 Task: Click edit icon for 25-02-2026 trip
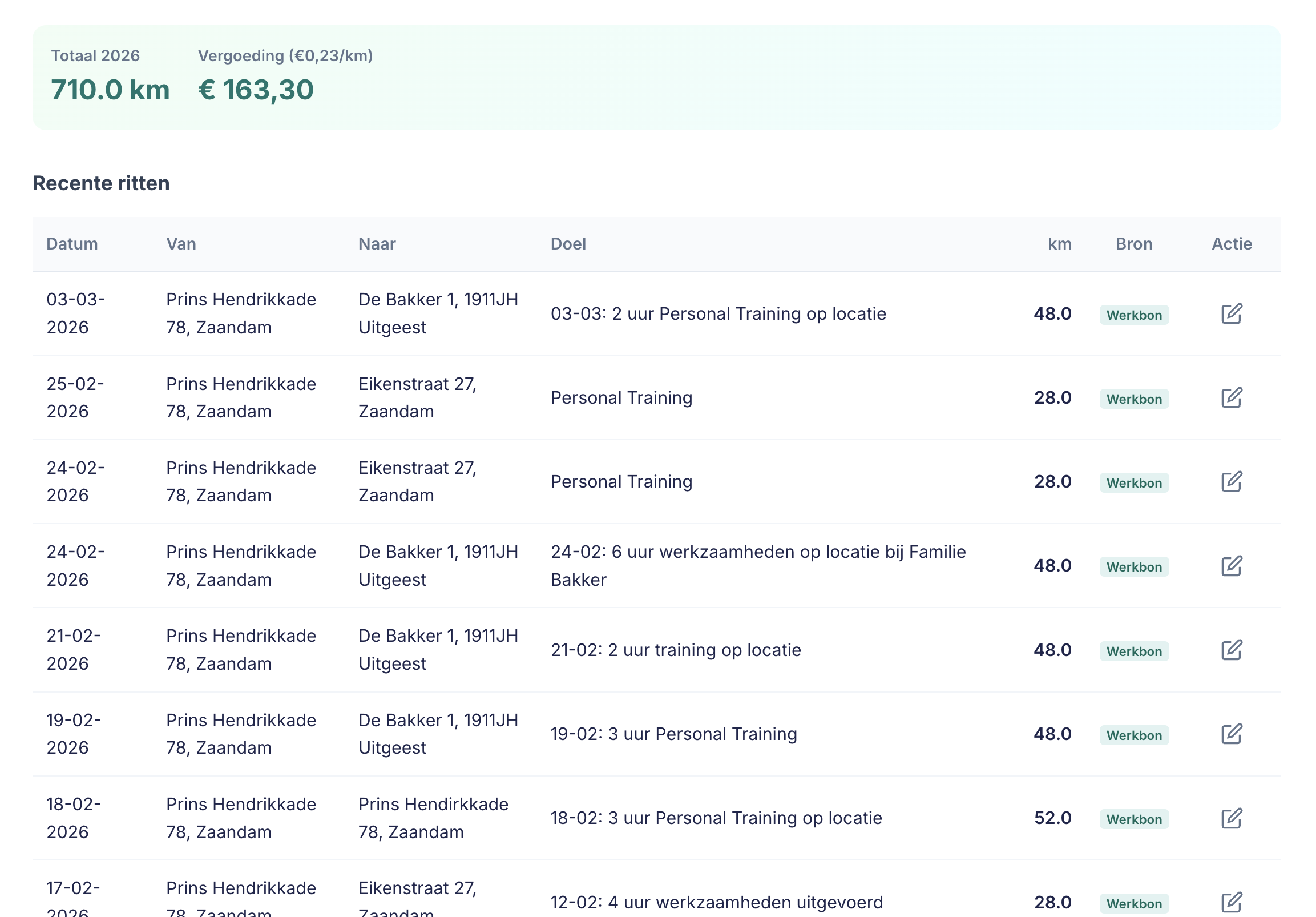[1231, 397]
